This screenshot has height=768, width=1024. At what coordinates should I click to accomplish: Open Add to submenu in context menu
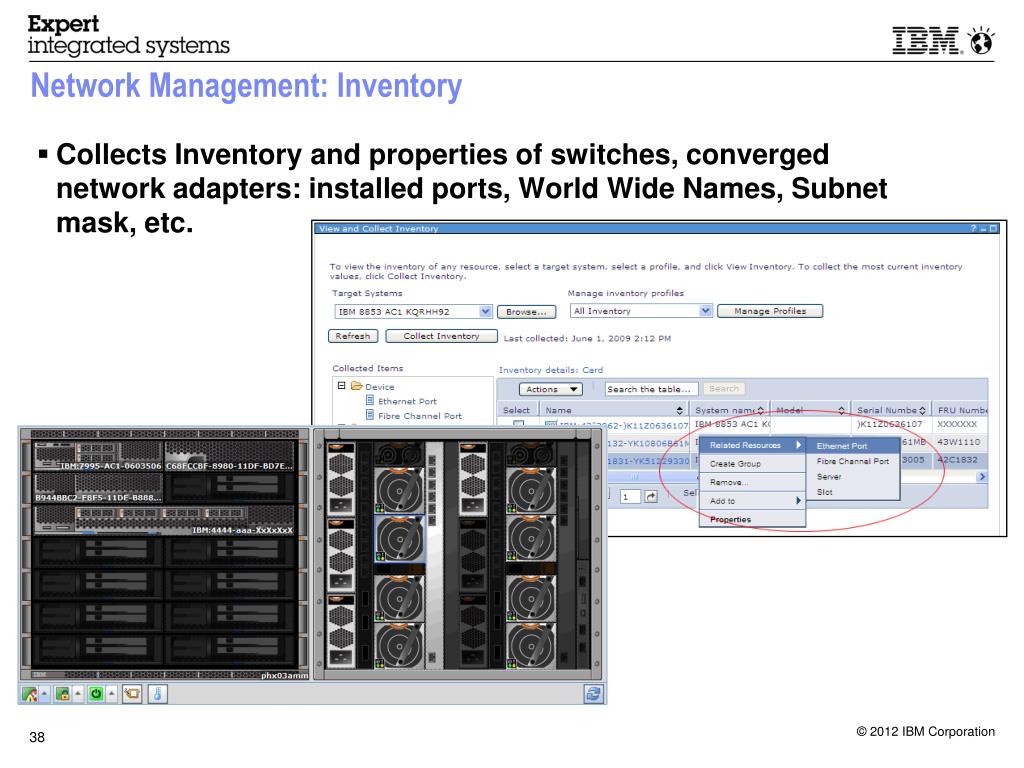[x=752, y=501]
